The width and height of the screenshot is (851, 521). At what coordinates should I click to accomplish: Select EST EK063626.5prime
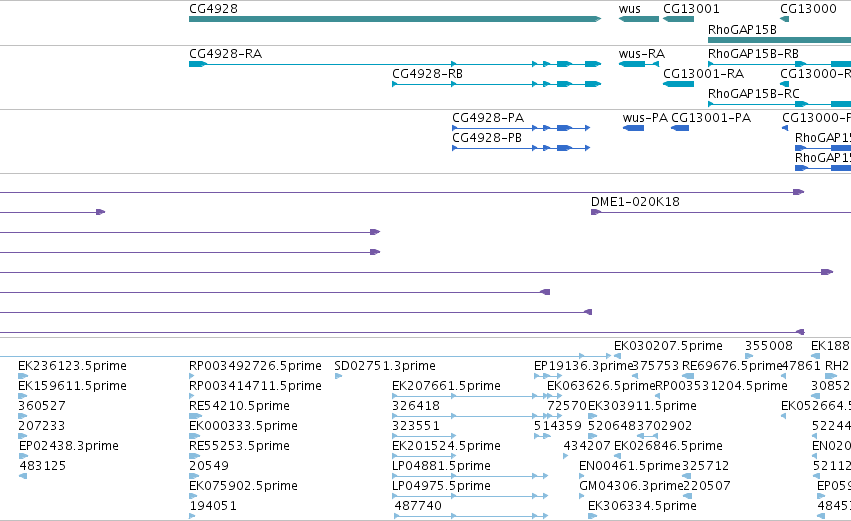point(601,386)
